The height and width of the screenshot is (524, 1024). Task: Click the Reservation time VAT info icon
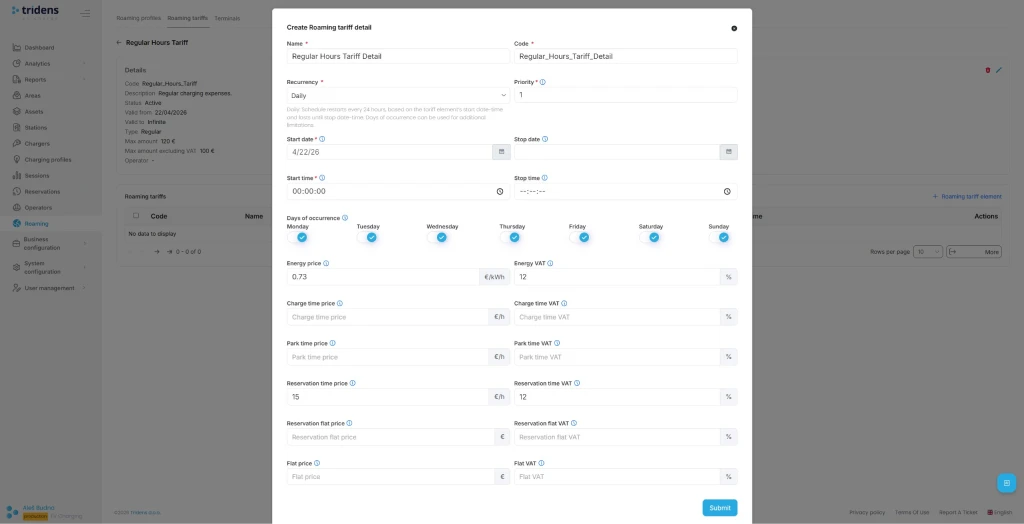click(577, 383)
